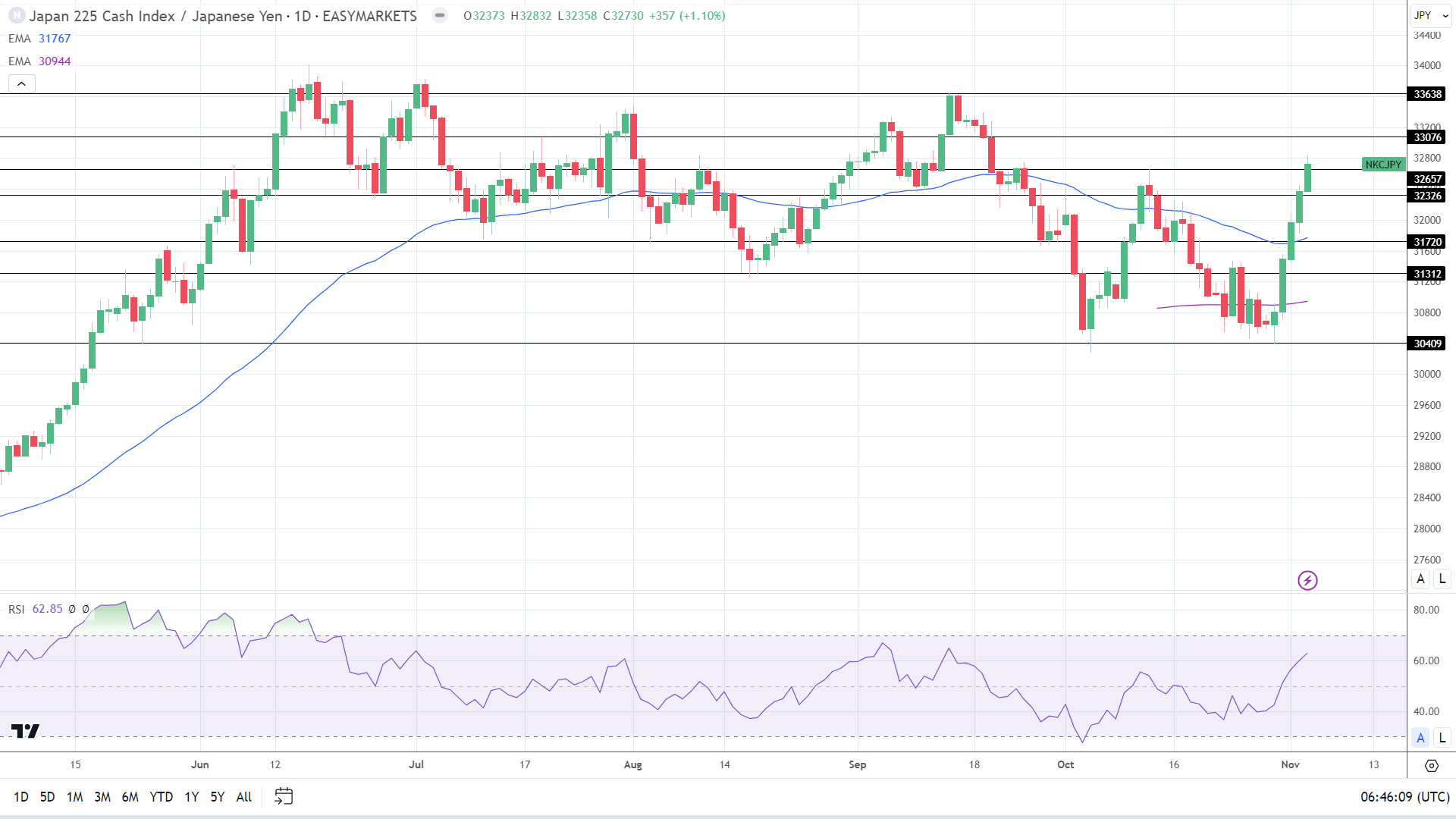Viewport: 1456px width, 819px height.
Task: Select the 5Y time range
Action: pyautogui.click(x=218, y=797)
